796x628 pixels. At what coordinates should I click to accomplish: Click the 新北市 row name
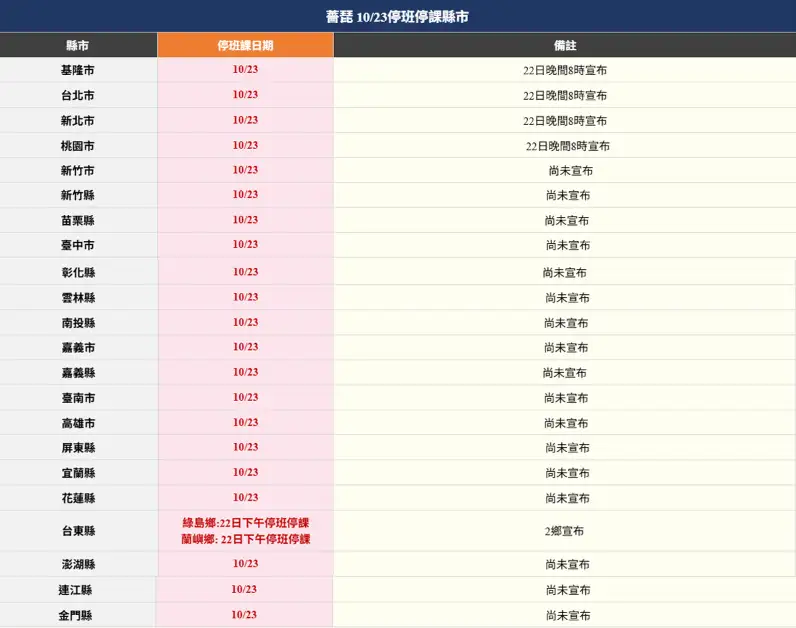point(78,121)
